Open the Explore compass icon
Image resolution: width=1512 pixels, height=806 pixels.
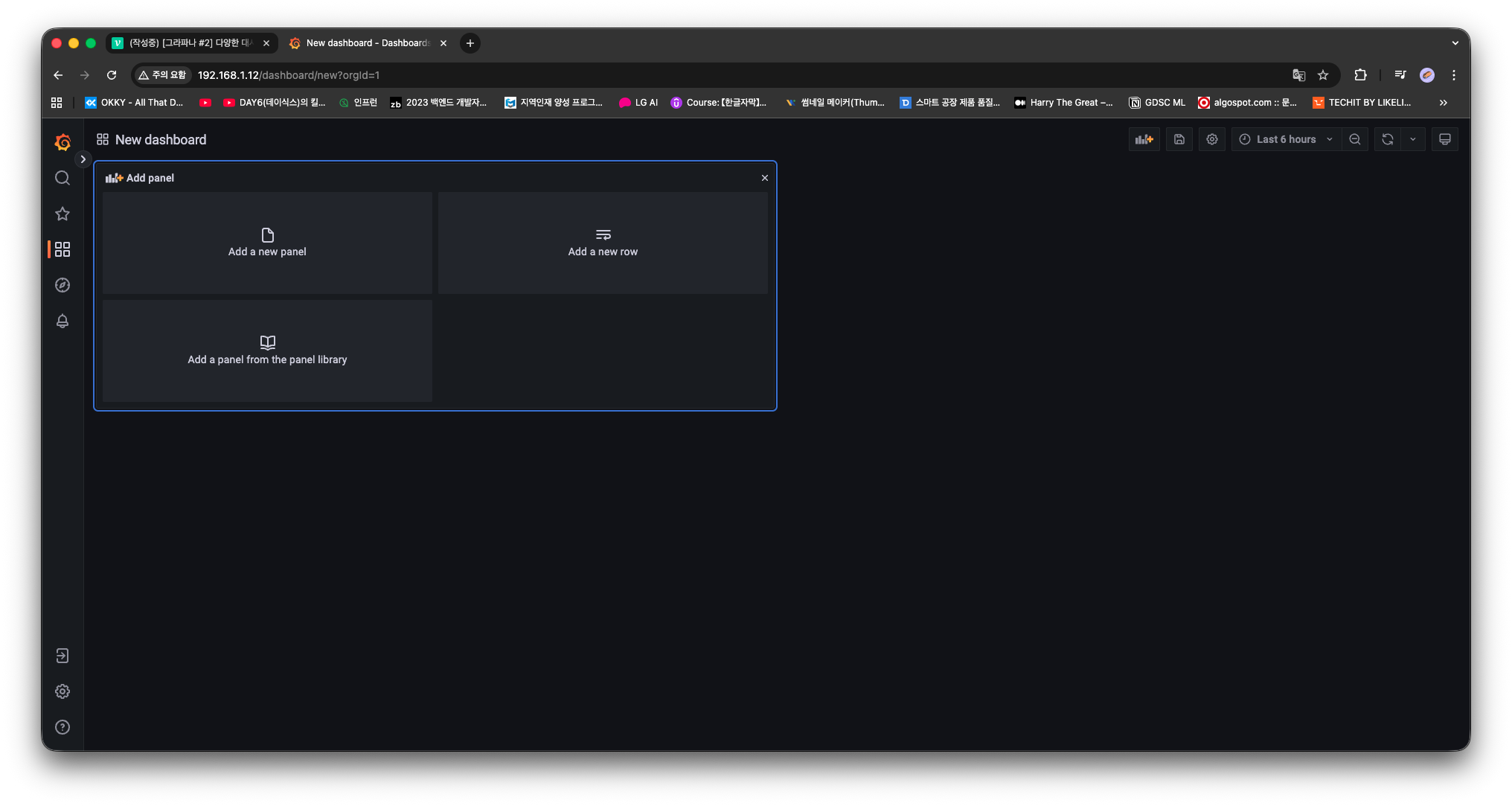click(x=63, y=285)
